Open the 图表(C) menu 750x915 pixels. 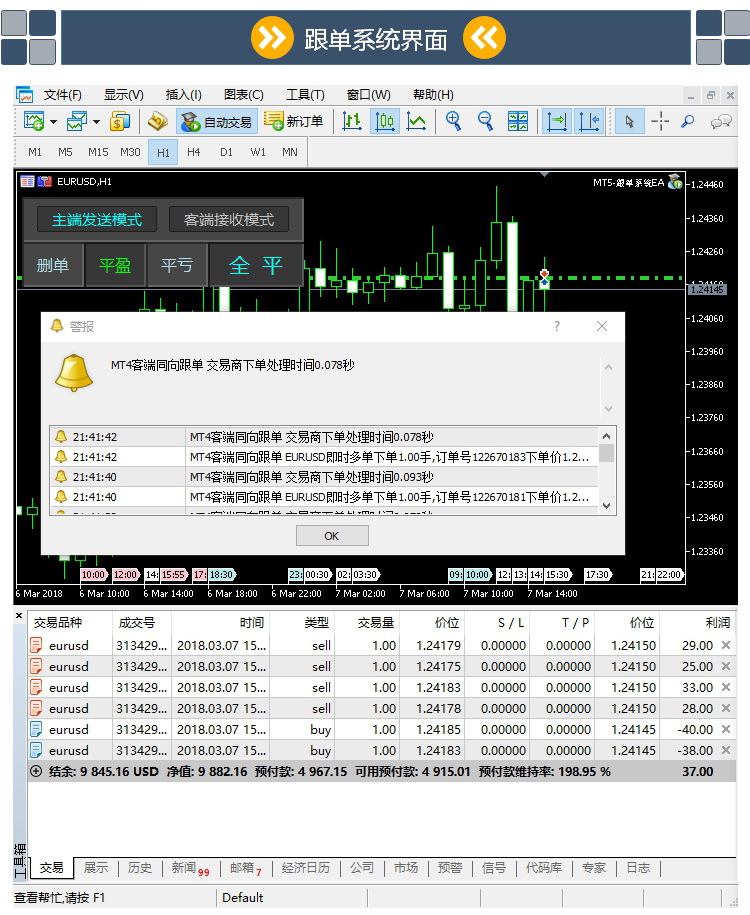pos(244,95)
